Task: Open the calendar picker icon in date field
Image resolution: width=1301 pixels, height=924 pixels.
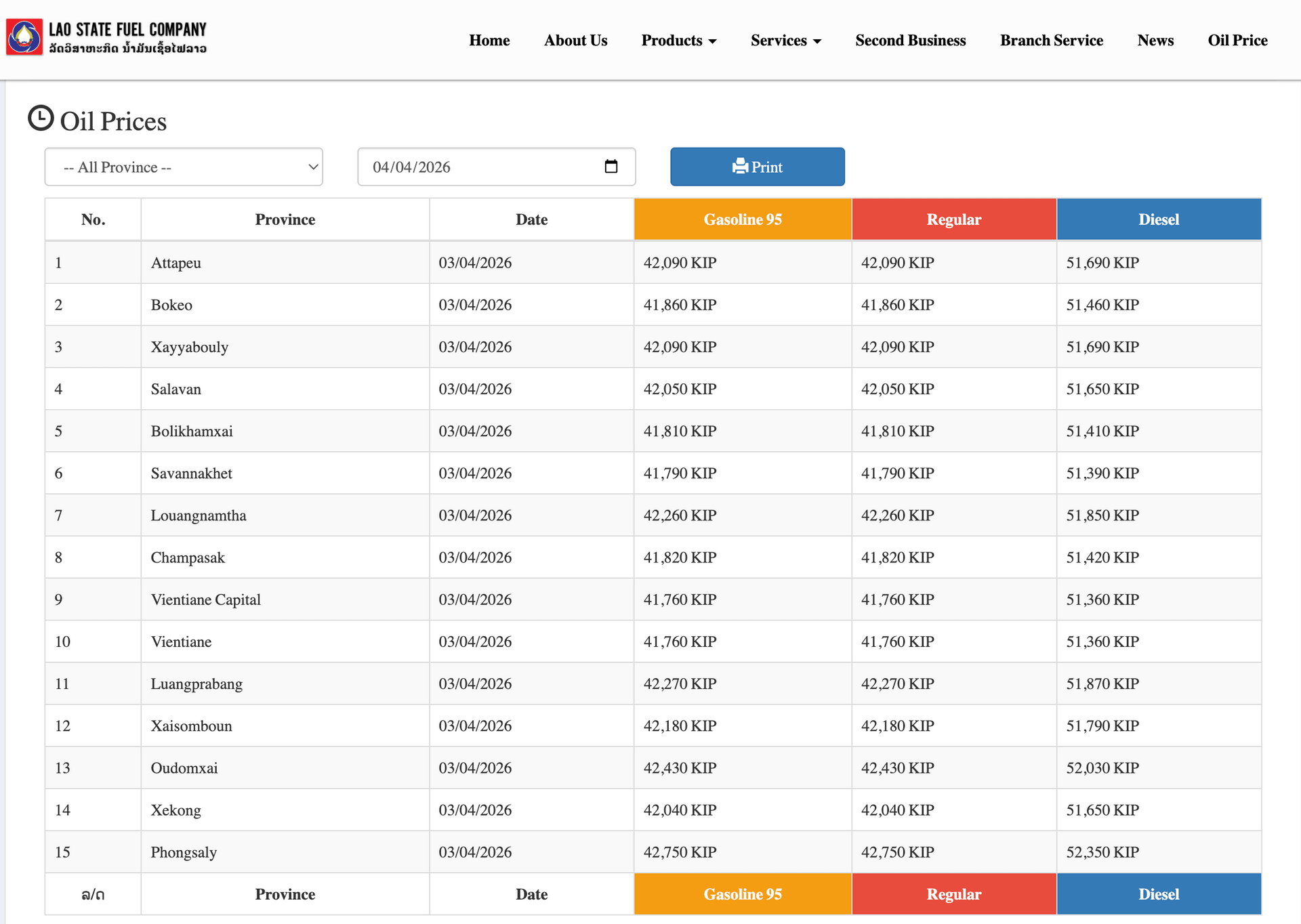Action: pos(611,167)
